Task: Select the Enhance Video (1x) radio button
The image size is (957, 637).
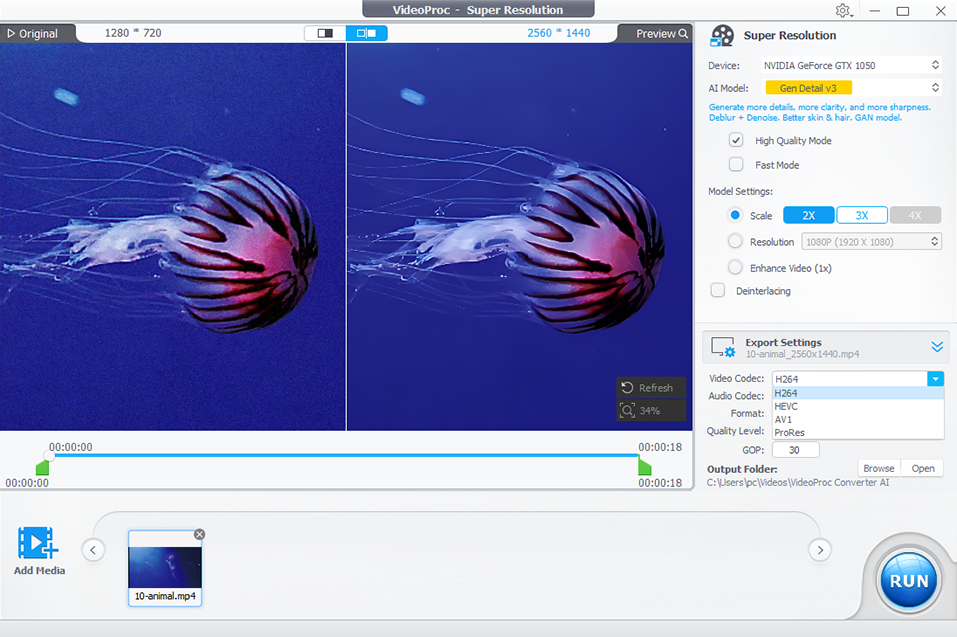Action: [x=735, y=268]
